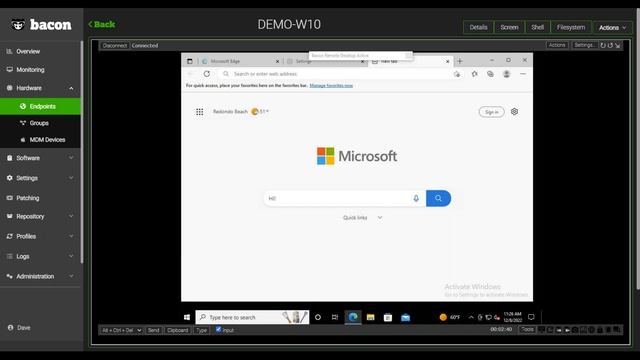Collapse the Hardware section chevron

(x=71, y=88)
